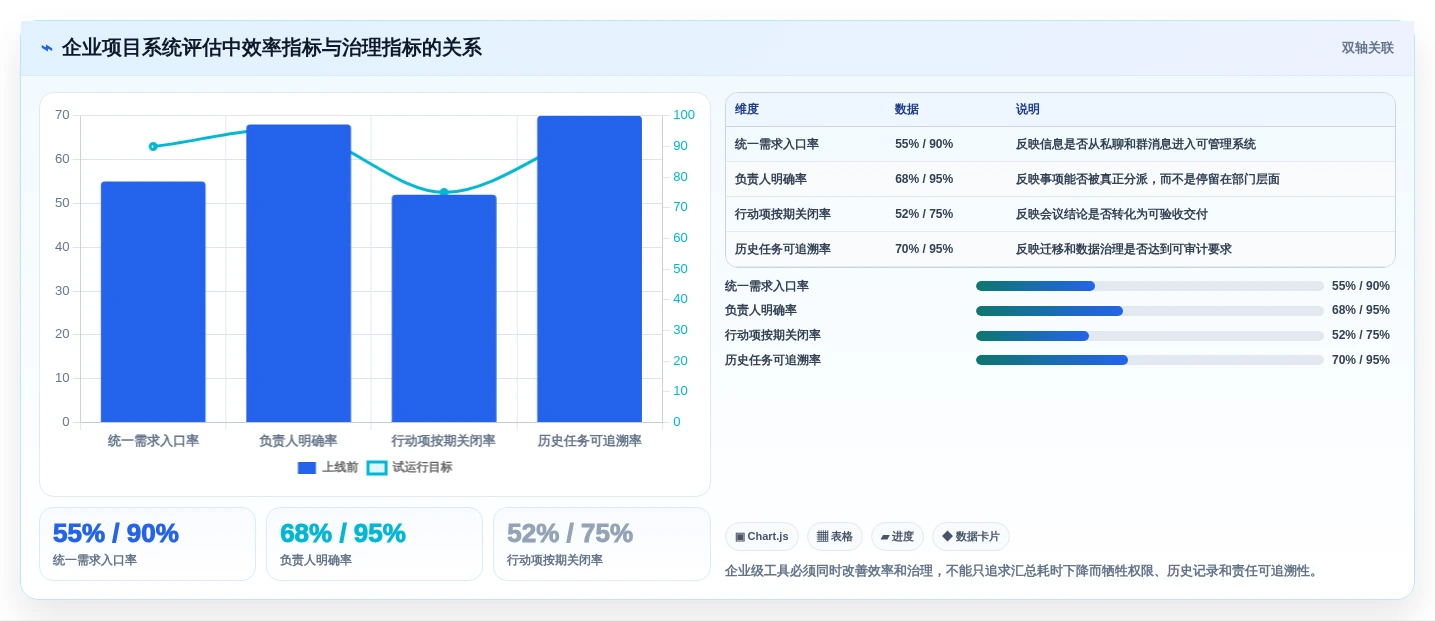Click table value 70% / 95%
1435x621 pixels.
coord(924,249)
